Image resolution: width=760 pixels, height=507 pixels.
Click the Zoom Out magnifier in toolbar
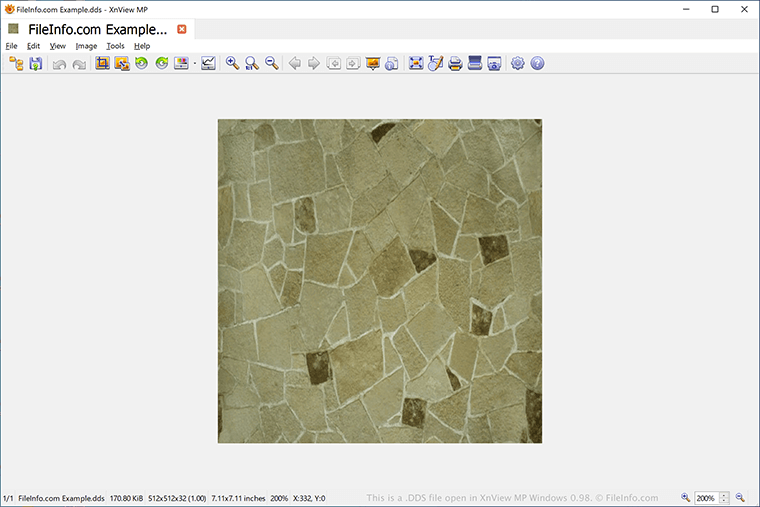point(272,63)
